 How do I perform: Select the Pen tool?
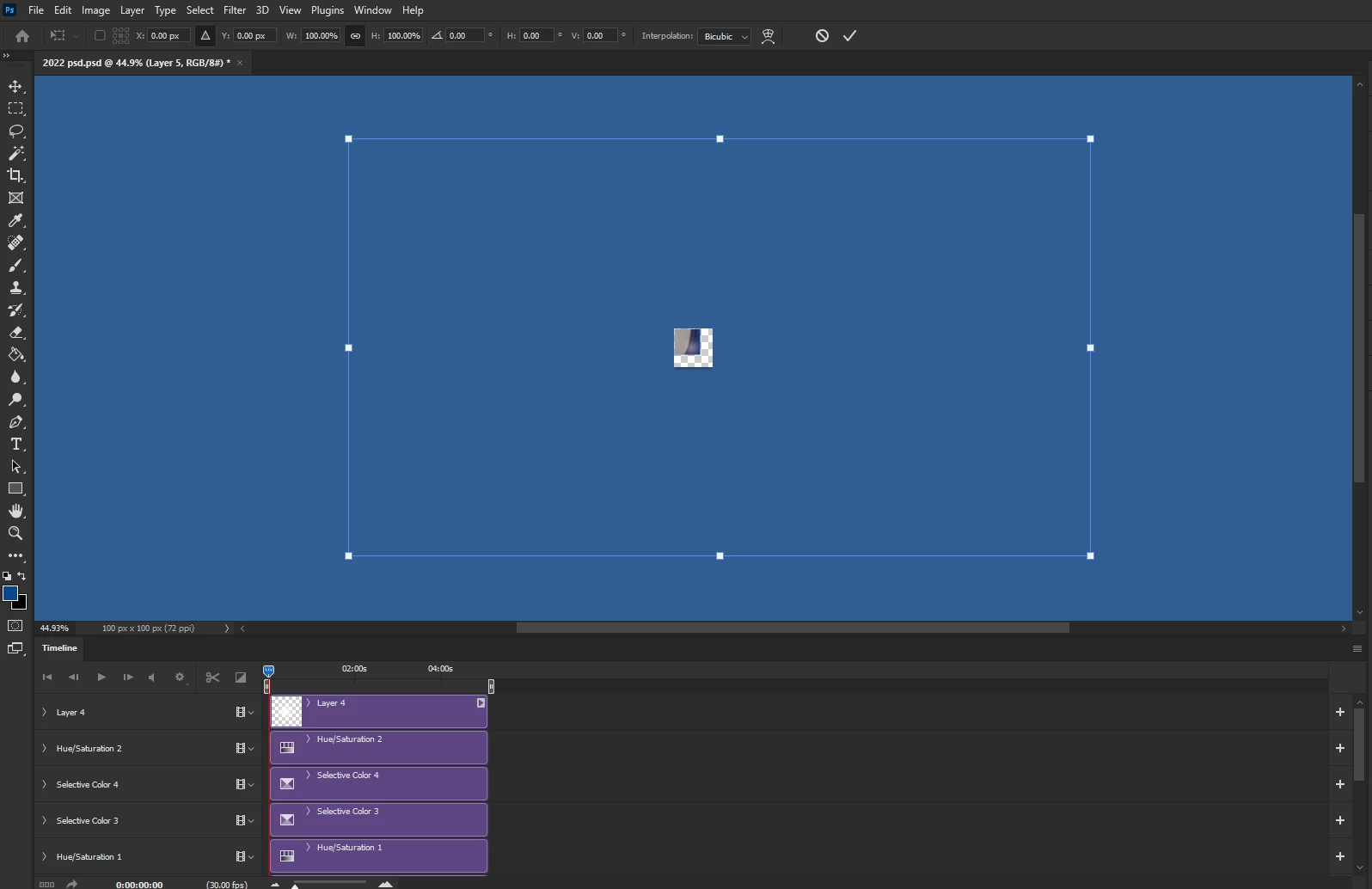coord(15,421)
